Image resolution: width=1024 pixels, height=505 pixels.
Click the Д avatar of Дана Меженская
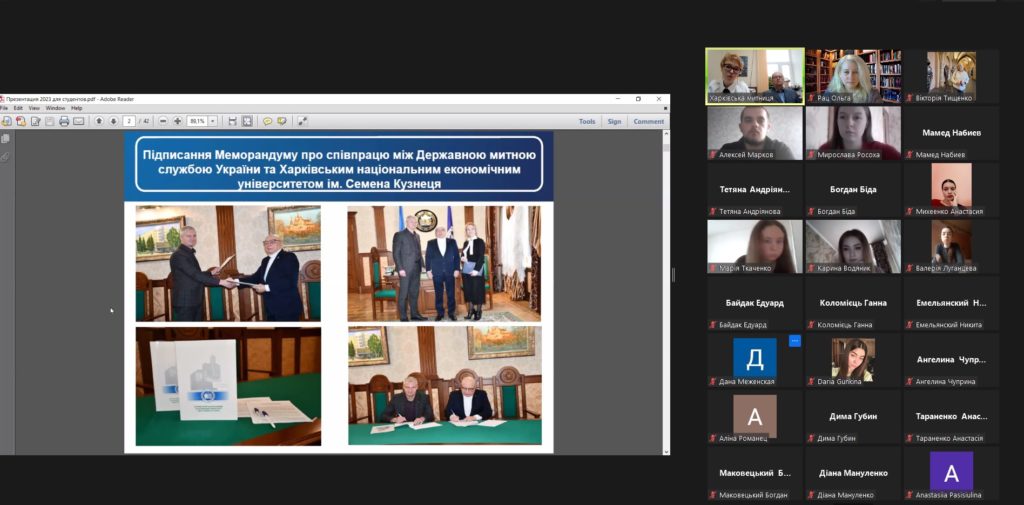click(755, 357)
